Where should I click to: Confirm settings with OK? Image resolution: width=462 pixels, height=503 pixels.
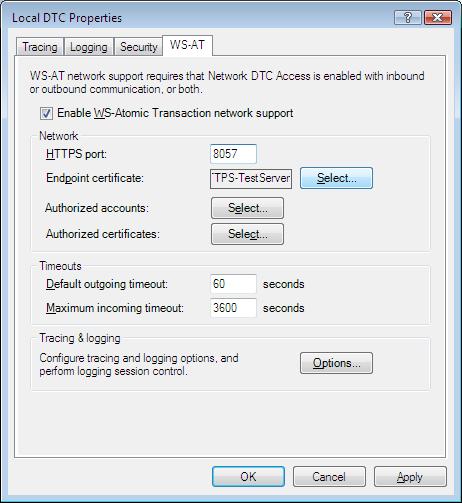pyautogui.click(x=248, y=476)
